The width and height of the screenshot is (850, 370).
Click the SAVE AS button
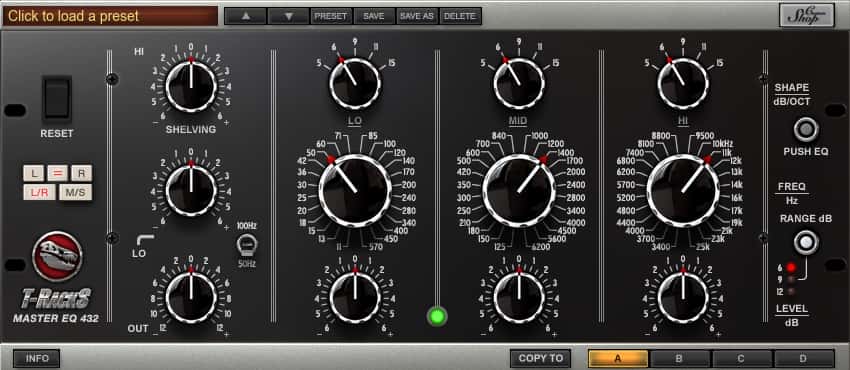(x=417, y=16)
